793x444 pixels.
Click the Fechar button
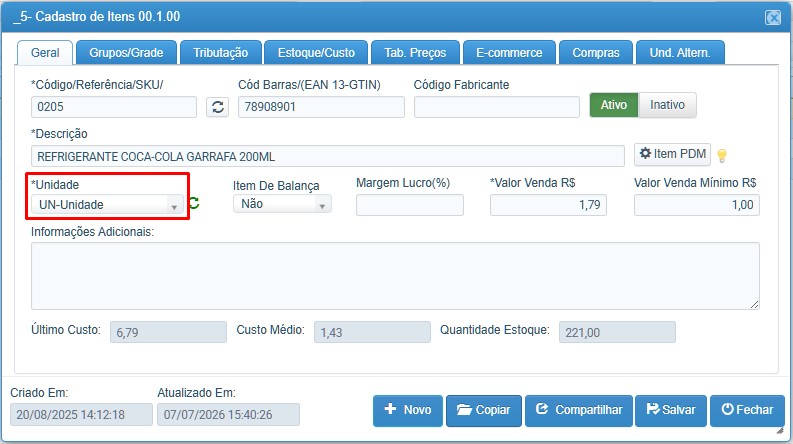pos(747,410)
